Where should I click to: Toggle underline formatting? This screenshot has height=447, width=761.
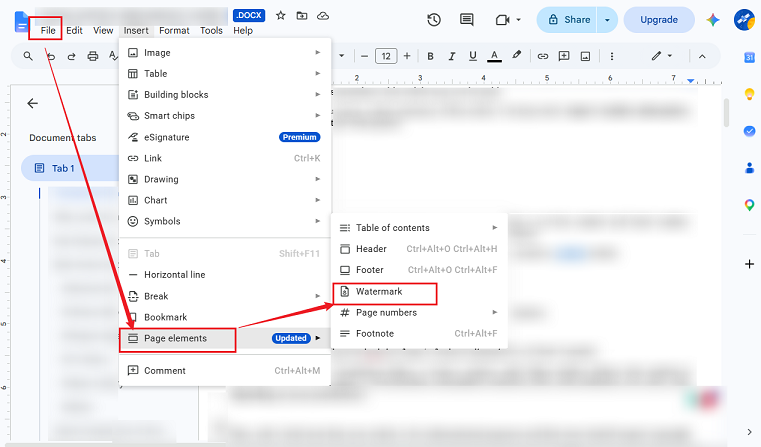(473, 56)
